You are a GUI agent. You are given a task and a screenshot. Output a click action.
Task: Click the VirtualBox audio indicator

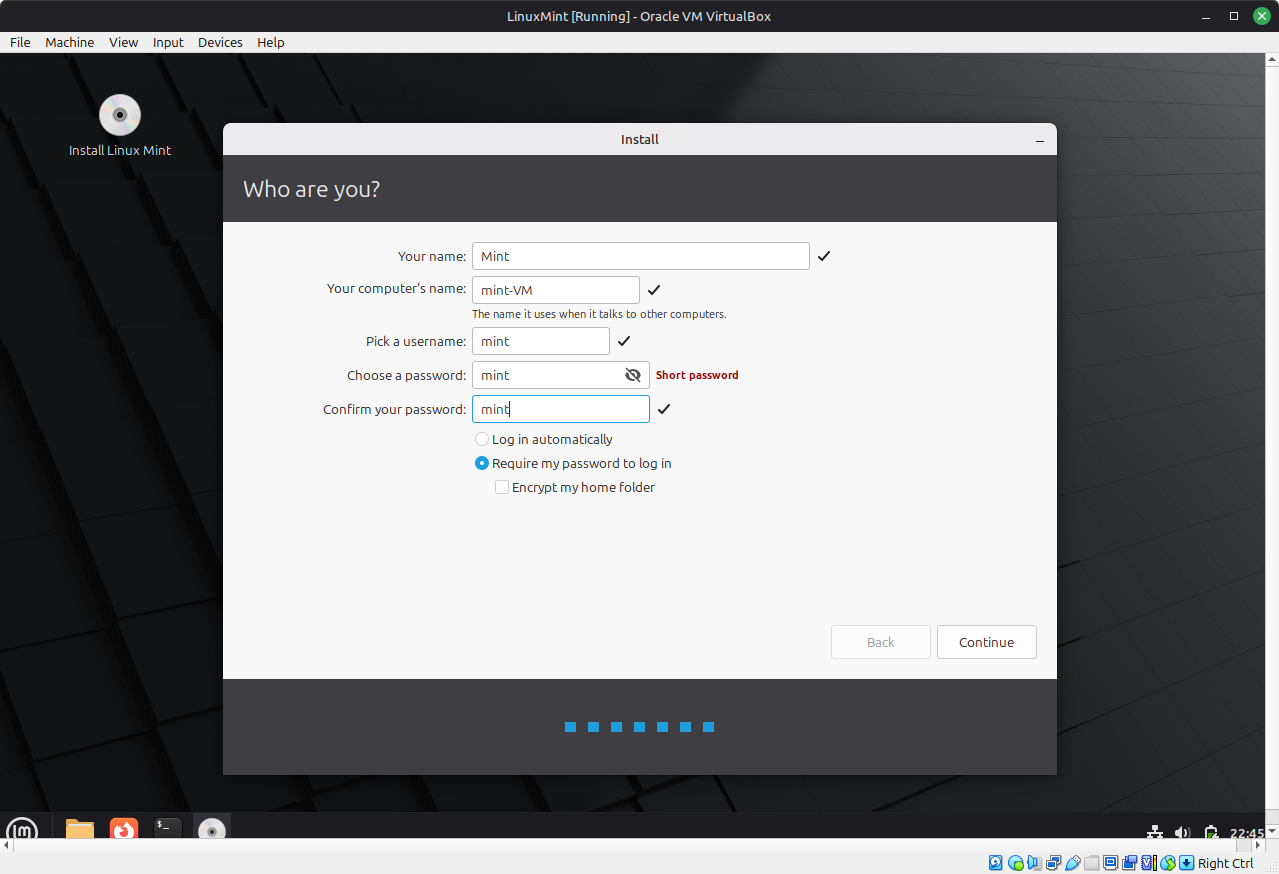(1035, 863)
